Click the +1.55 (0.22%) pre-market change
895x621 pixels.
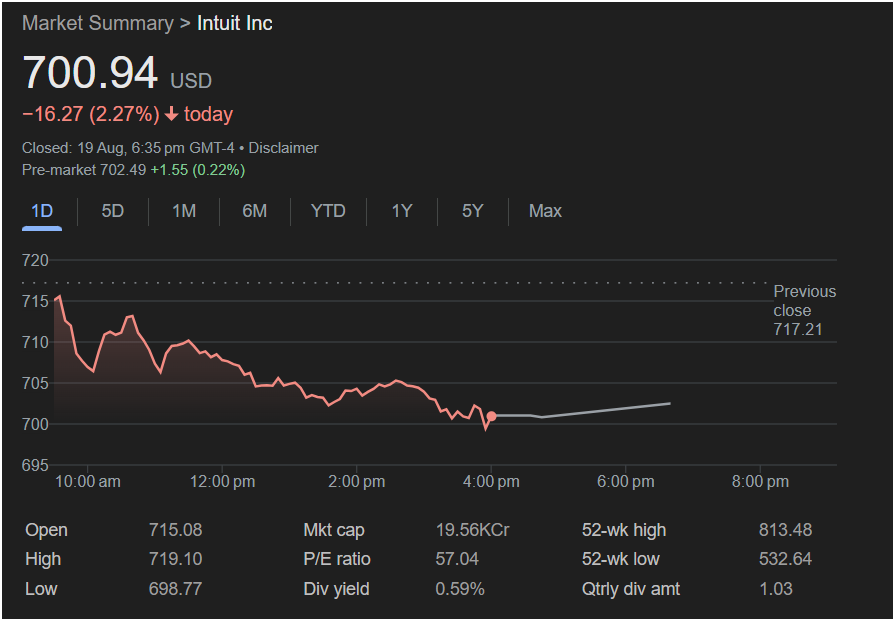197,170
